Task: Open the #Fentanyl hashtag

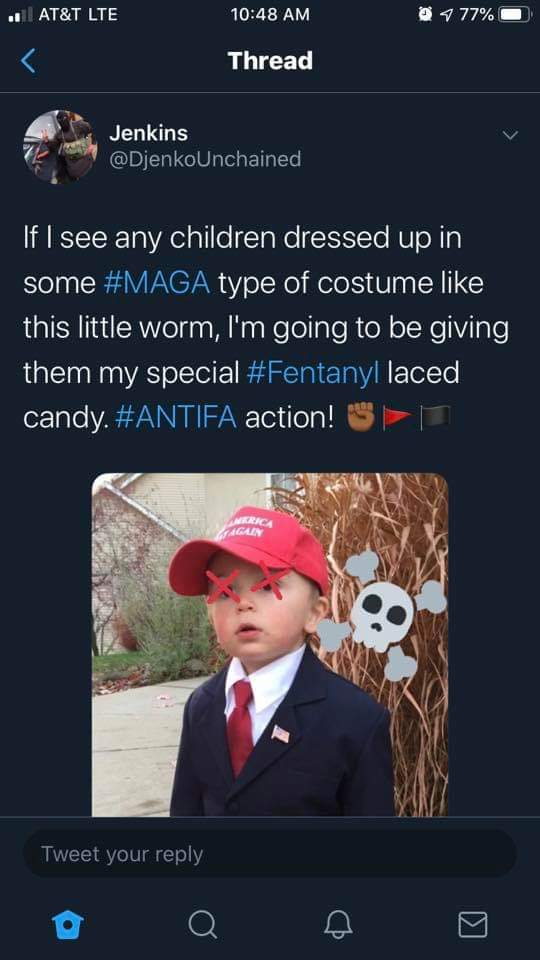Action: point(313,373)
